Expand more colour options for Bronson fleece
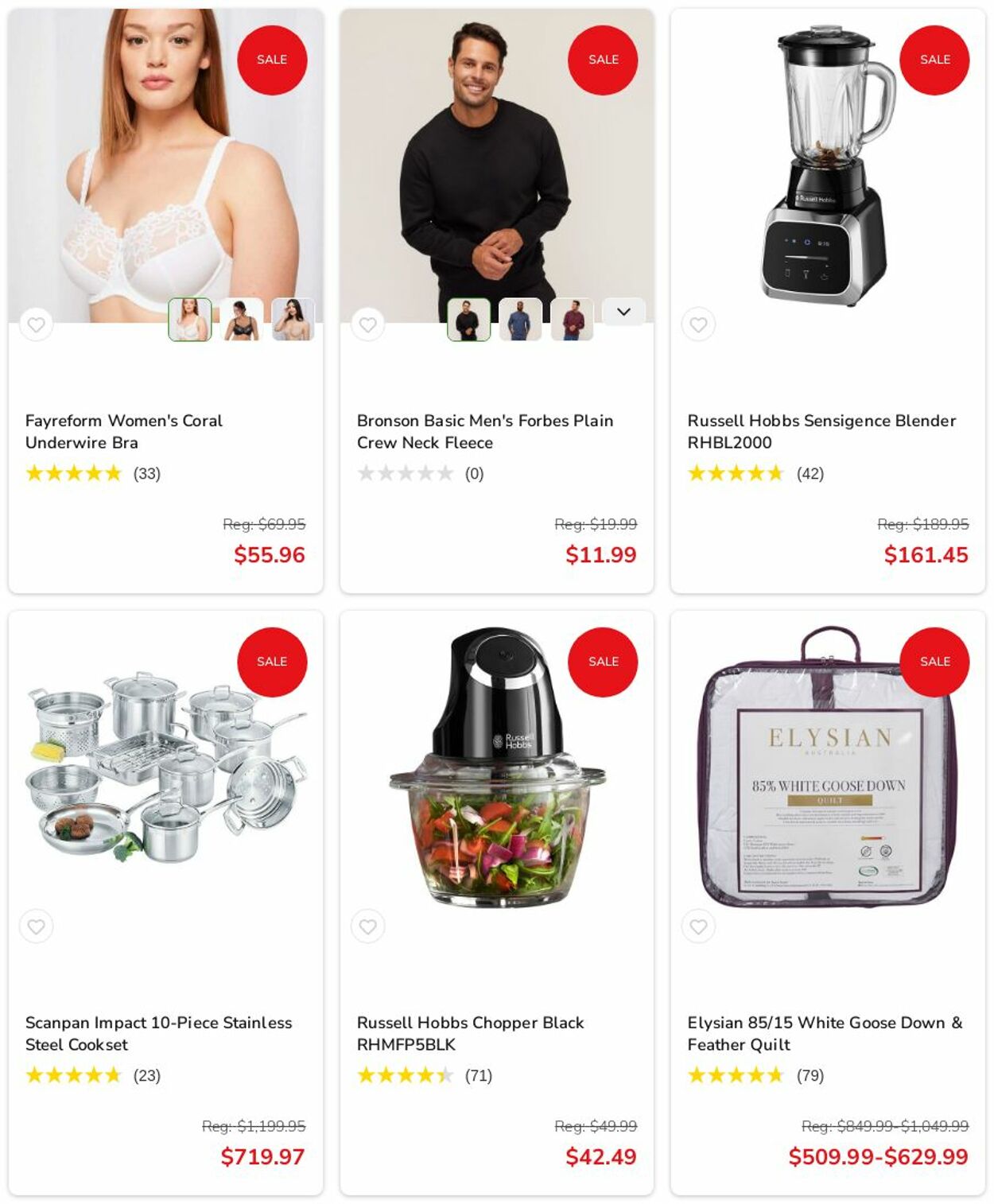 tap(623, 312)
